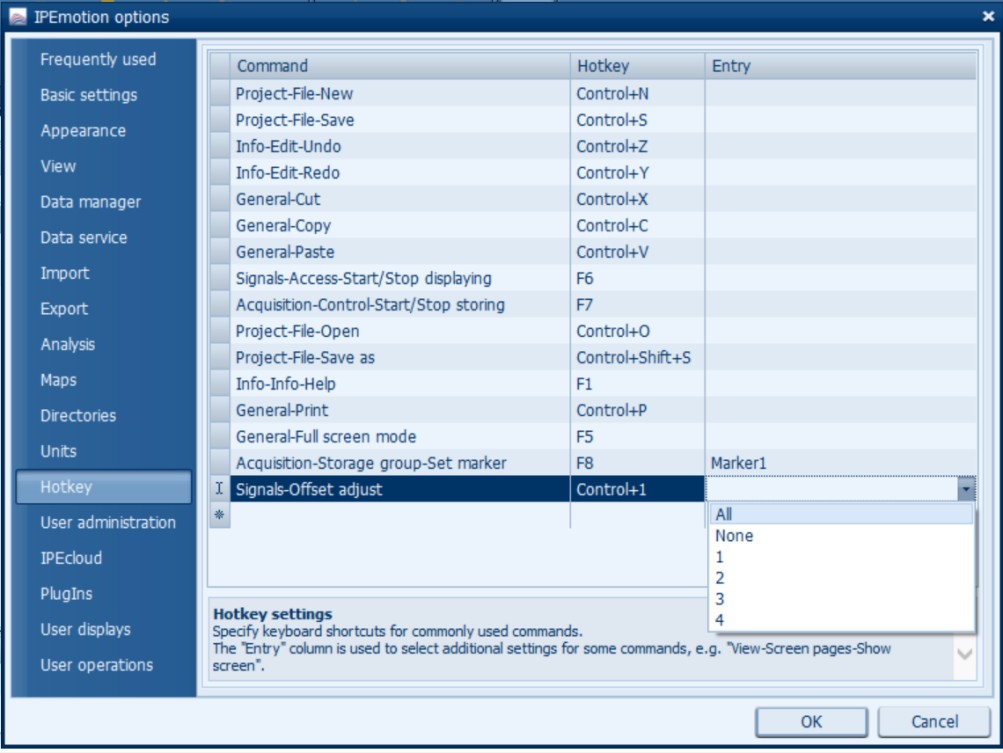Click the Control+P hotkey cell
Image resolution: width=1003 pixels, height=753 pixels.
(x=637, y=410)
